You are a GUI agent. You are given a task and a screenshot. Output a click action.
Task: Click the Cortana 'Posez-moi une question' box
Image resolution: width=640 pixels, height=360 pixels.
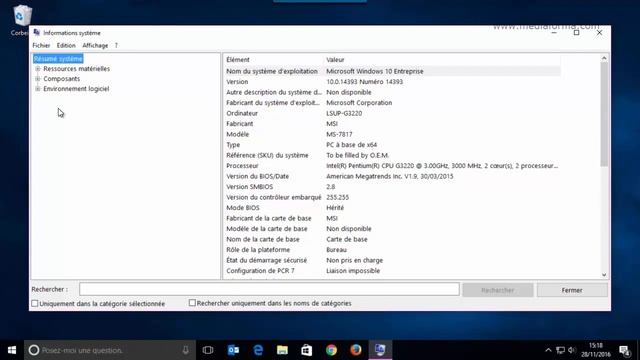point(110,350)
